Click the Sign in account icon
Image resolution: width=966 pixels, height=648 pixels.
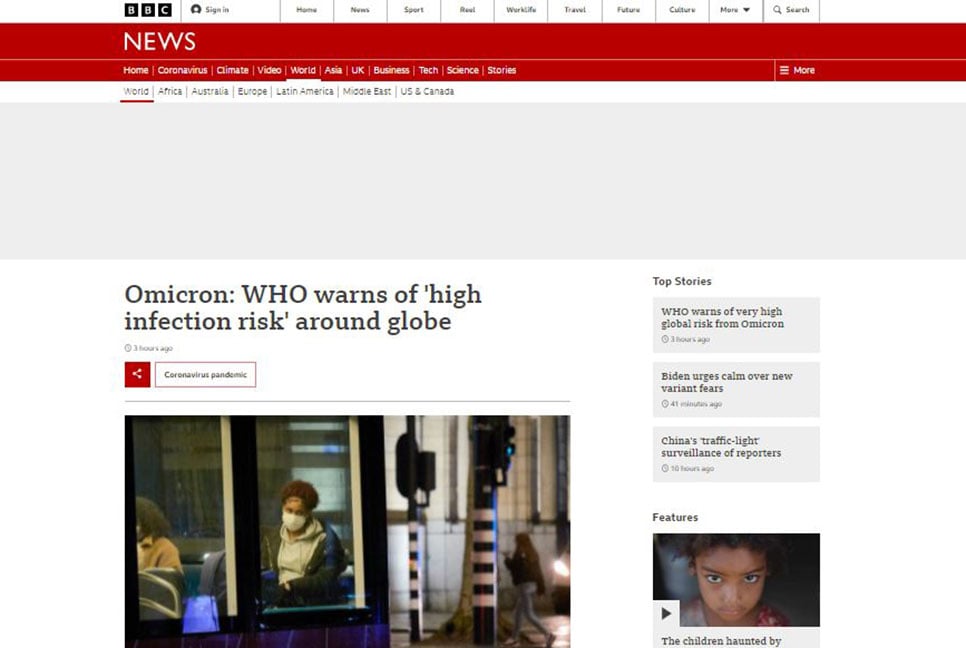tap(197, 10)
